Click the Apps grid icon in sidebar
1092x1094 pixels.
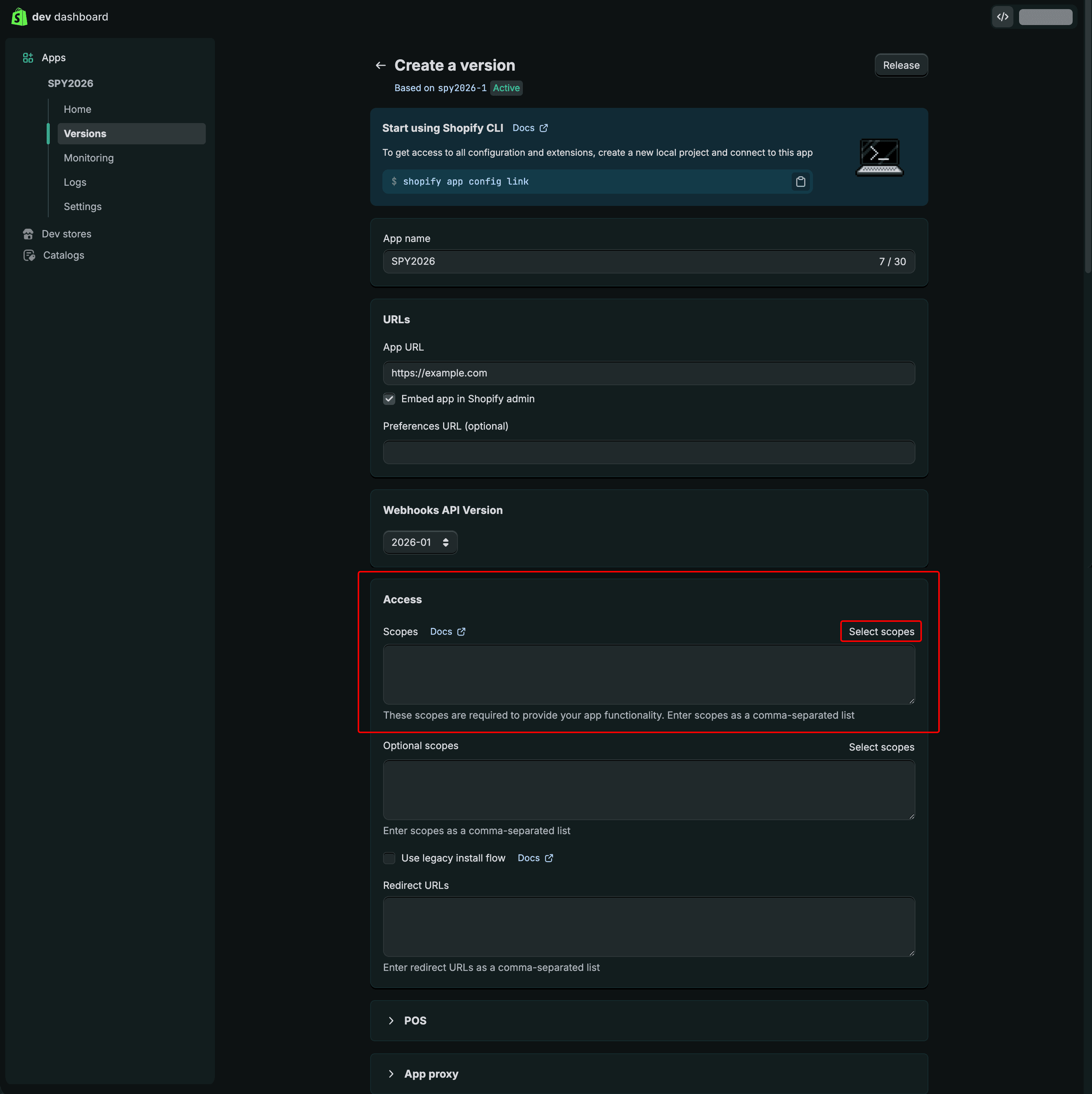click(x=28, y=58)
